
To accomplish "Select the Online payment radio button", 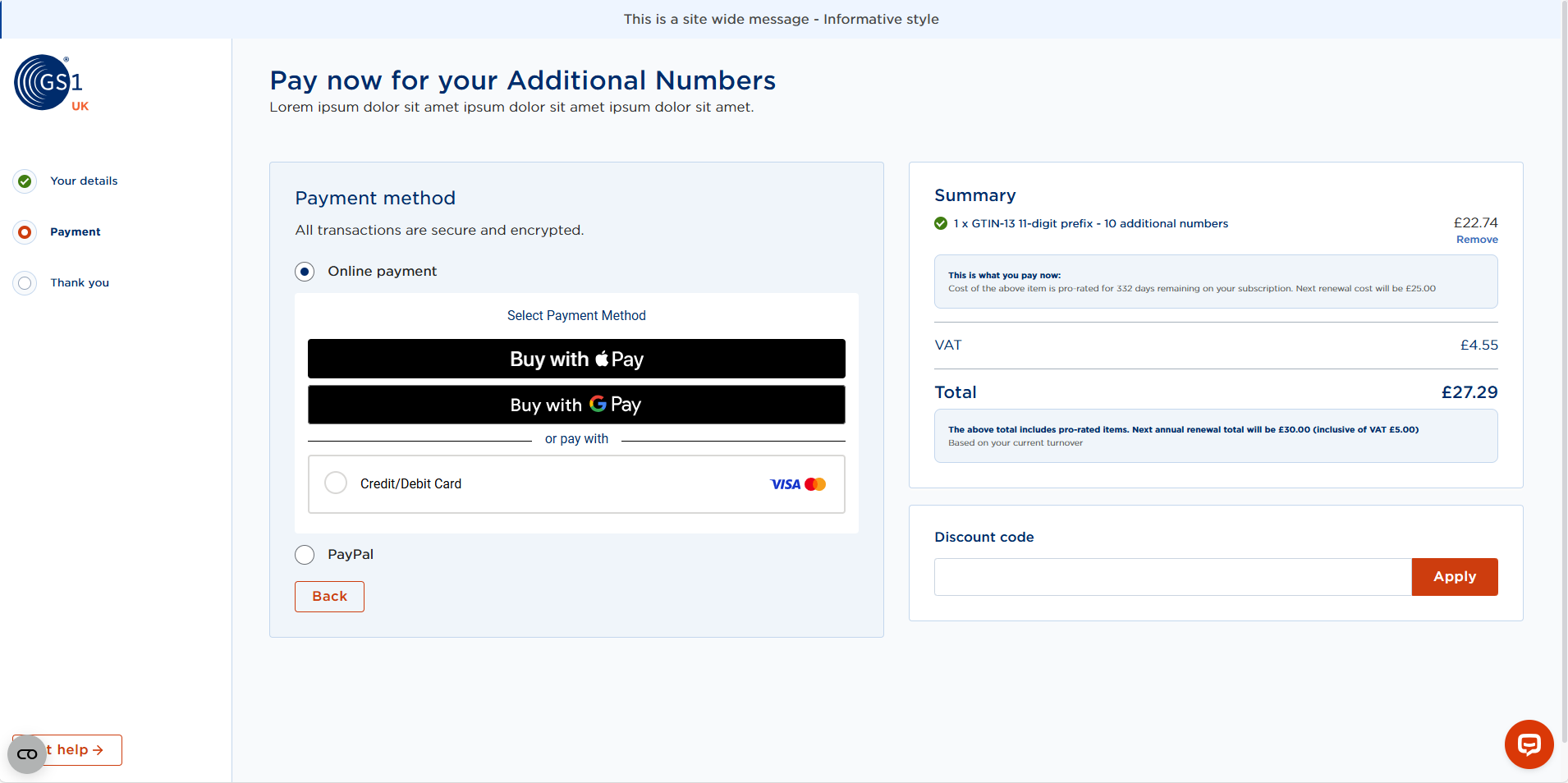I will [304, 271].
